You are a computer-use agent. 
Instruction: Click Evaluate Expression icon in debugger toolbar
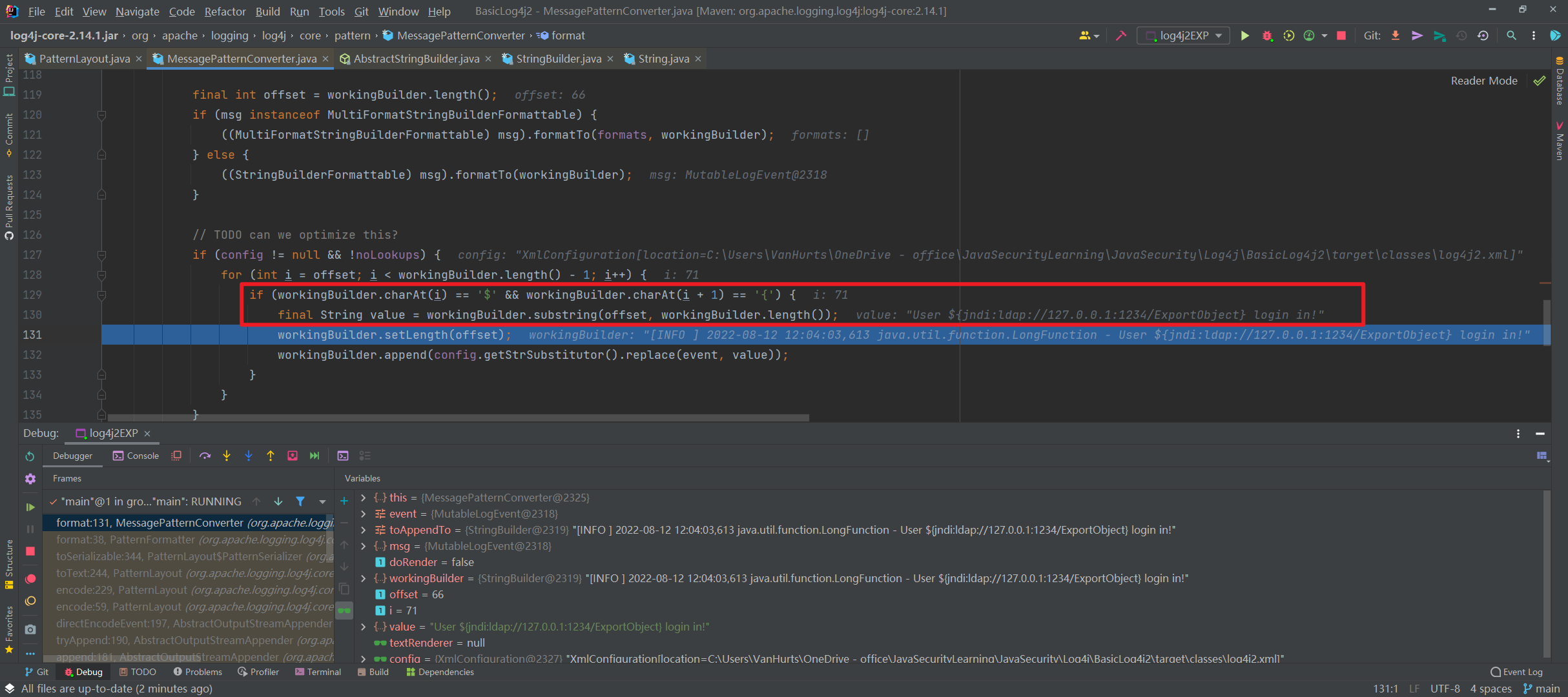click(x=343, y=456)
